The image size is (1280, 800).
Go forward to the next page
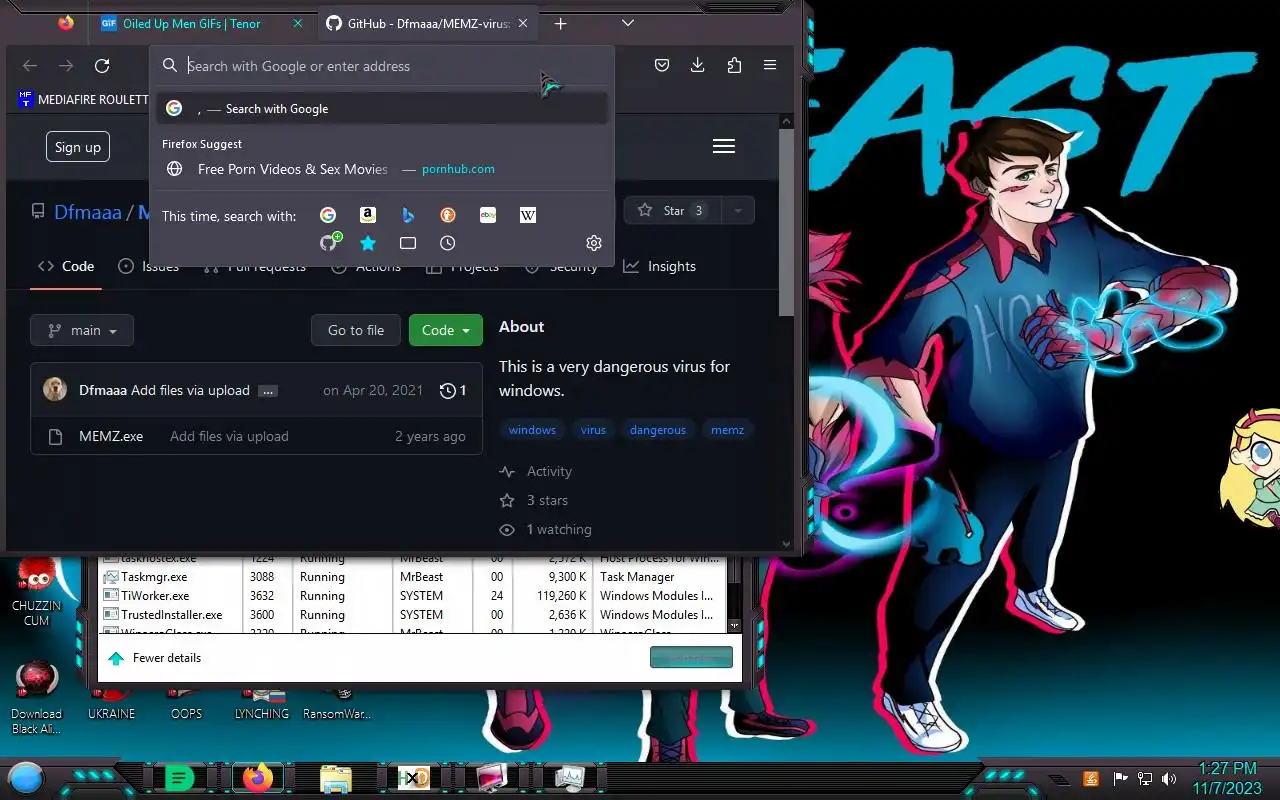[x=66, y=66]
